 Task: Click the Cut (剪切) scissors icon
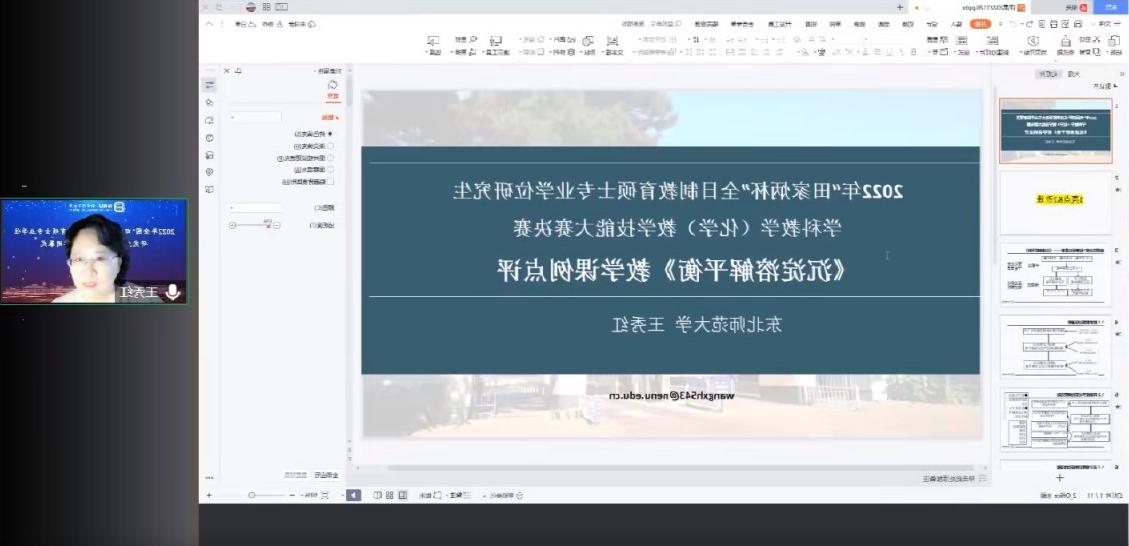[1097, 40]
